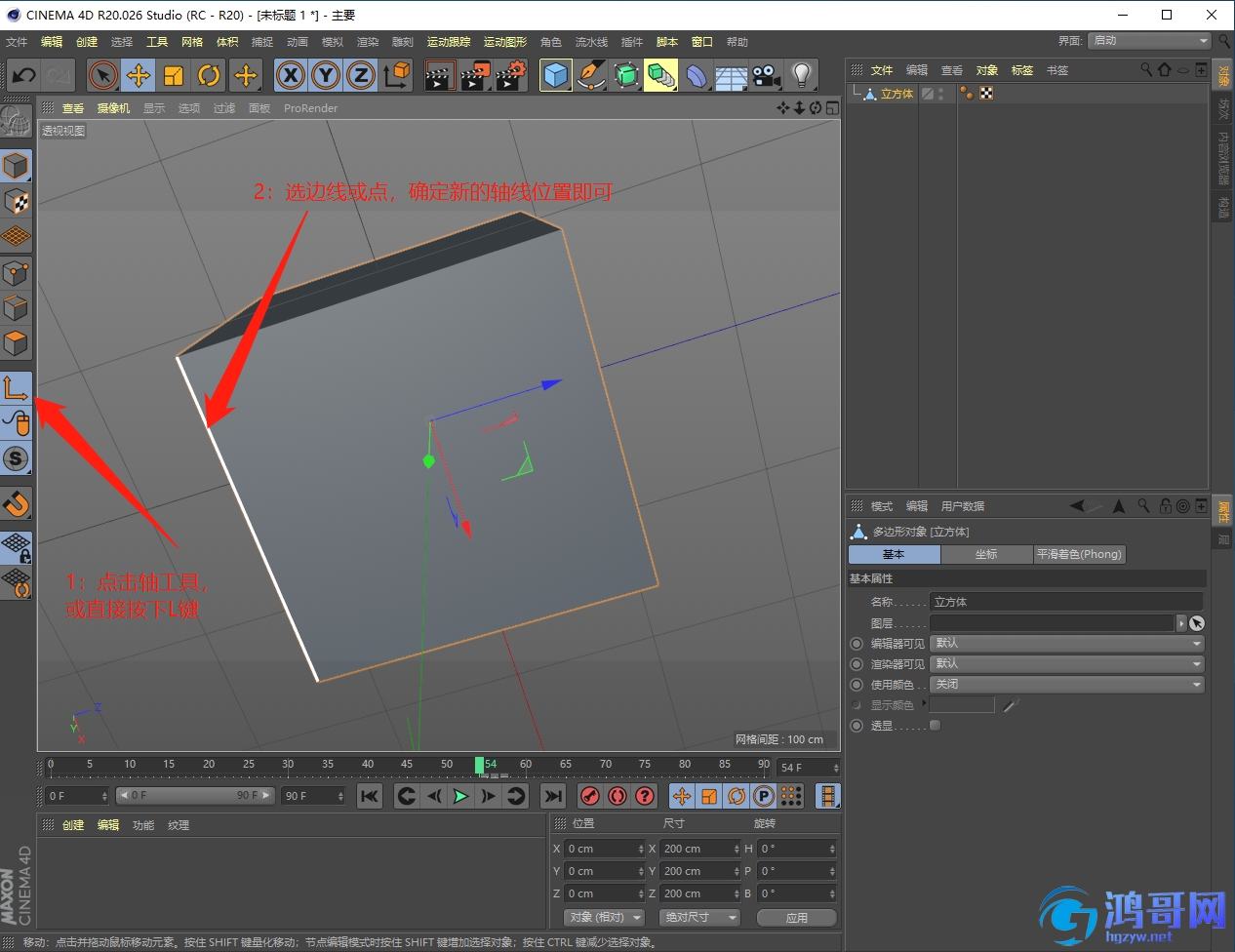Add a light object
The image size is (1235, 952).
pyautogui.click(x=802, y=75)
